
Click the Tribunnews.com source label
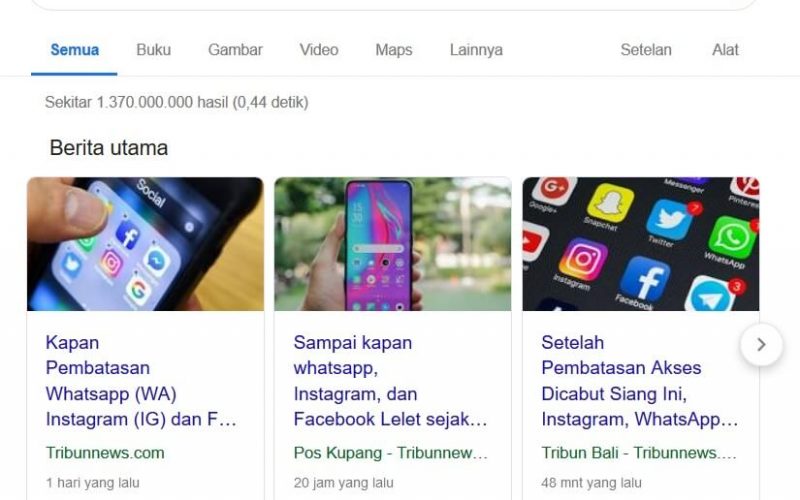click(105, 453)
